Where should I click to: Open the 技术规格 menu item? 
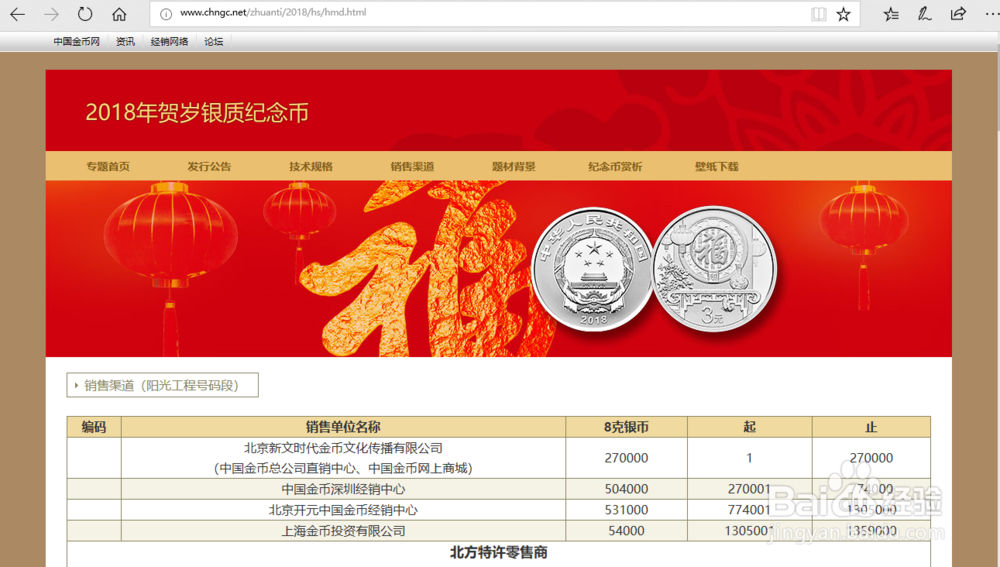coord(311,166)
